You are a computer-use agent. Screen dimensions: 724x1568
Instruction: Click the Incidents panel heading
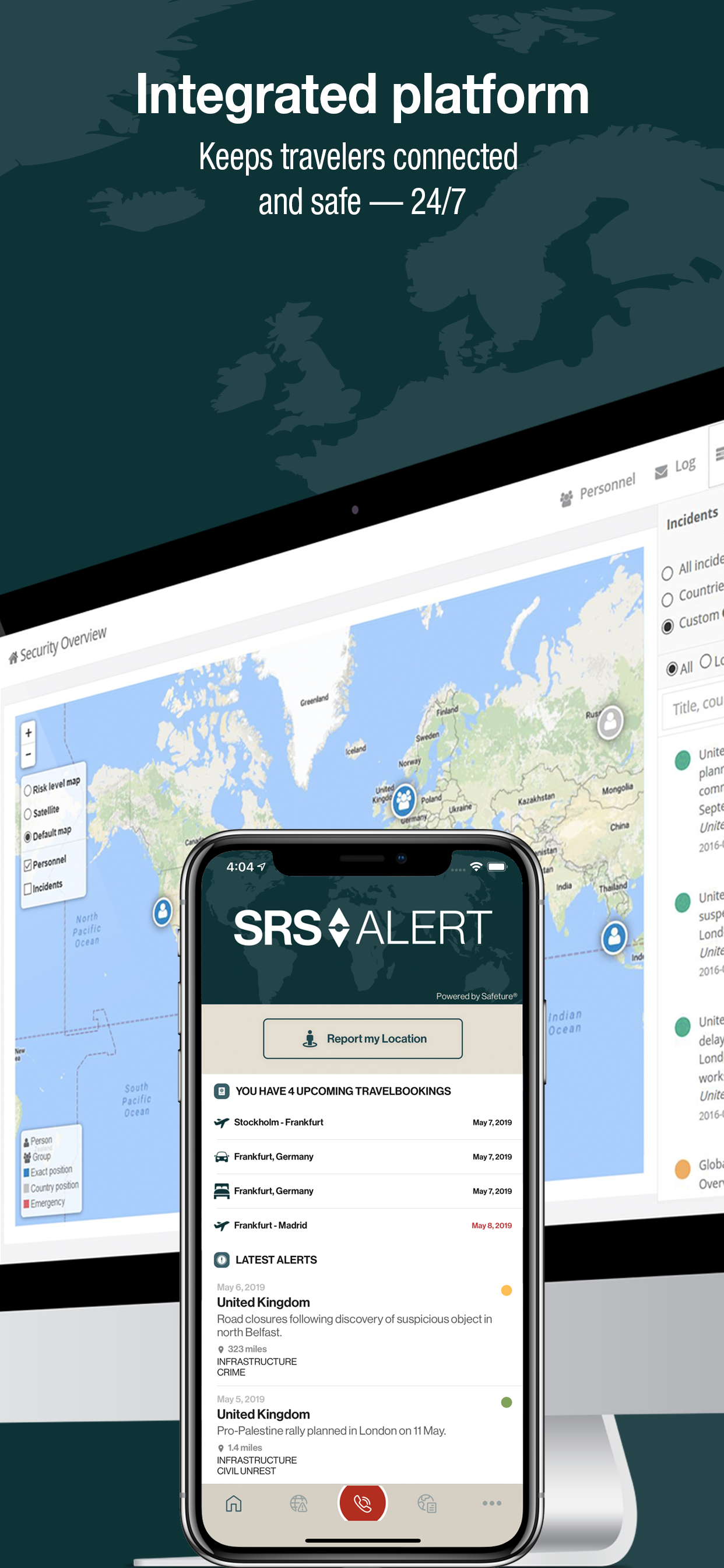[693, 519]
